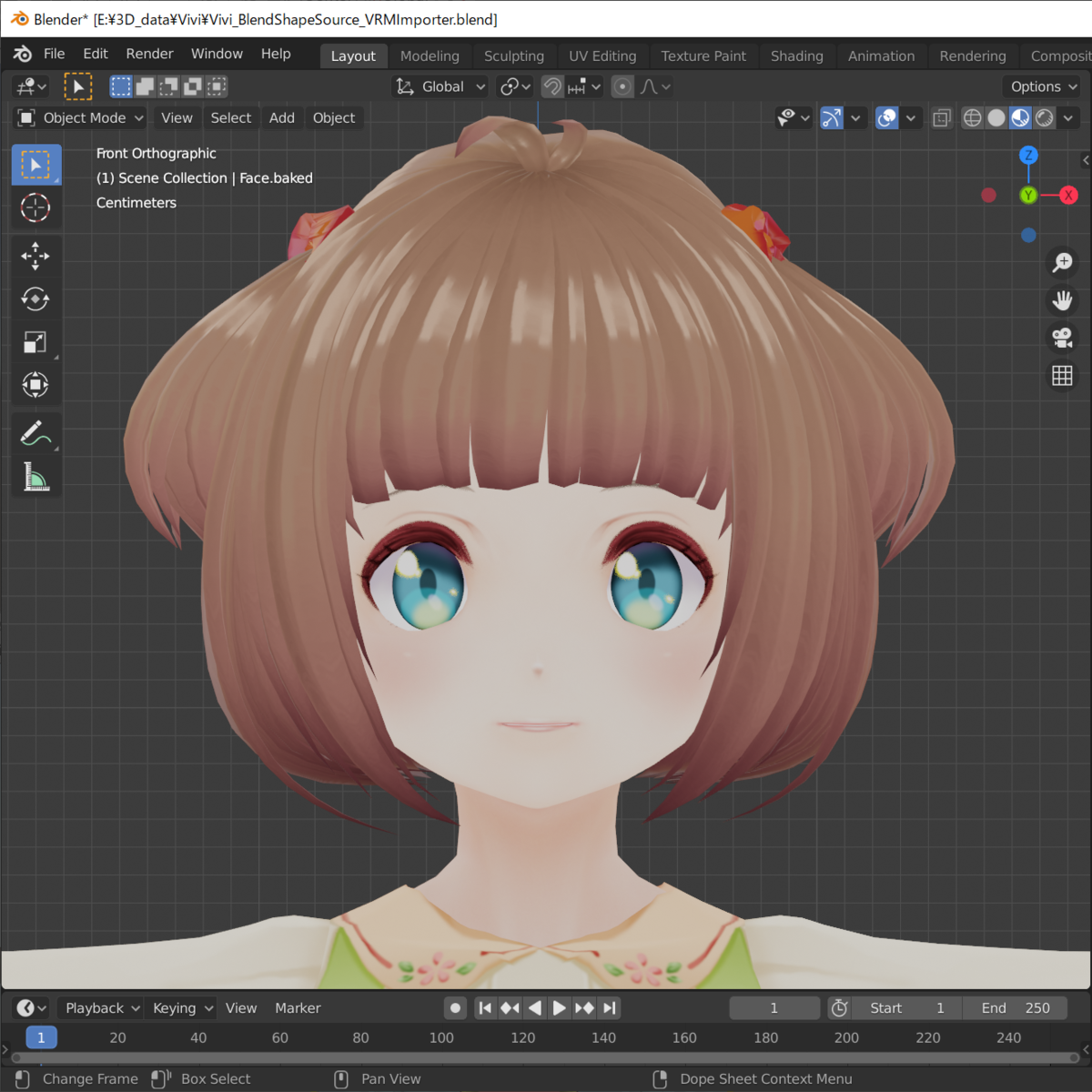Click the Blender logo menu icon
This screenshot has width=1092, height=1092.
23,55
